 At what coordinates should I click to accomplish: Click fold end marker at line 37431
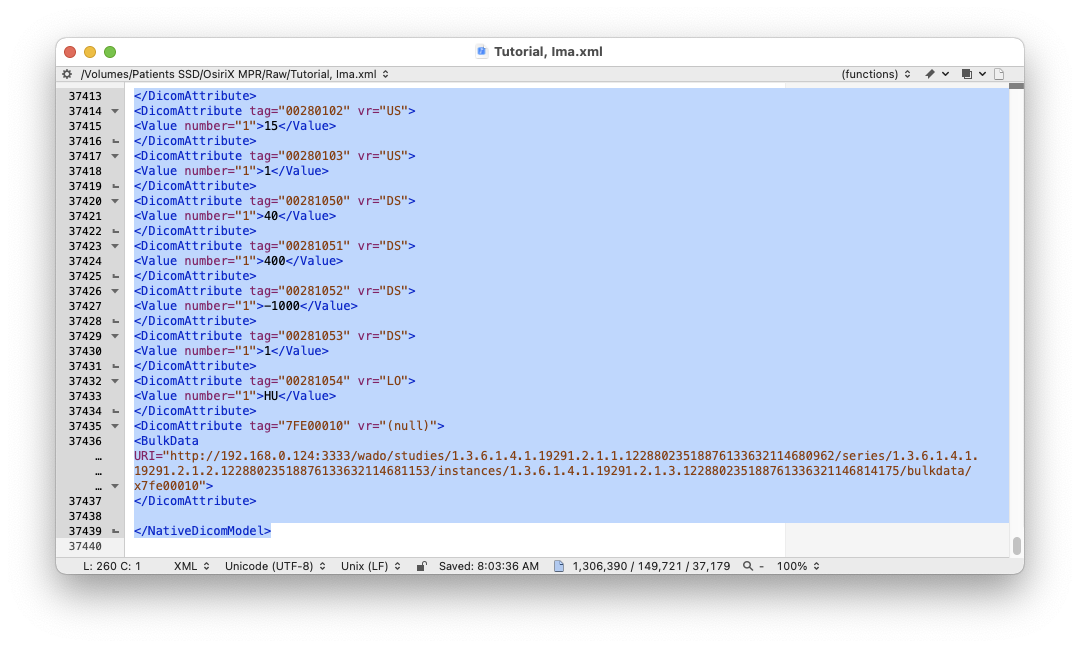point(115,366)
